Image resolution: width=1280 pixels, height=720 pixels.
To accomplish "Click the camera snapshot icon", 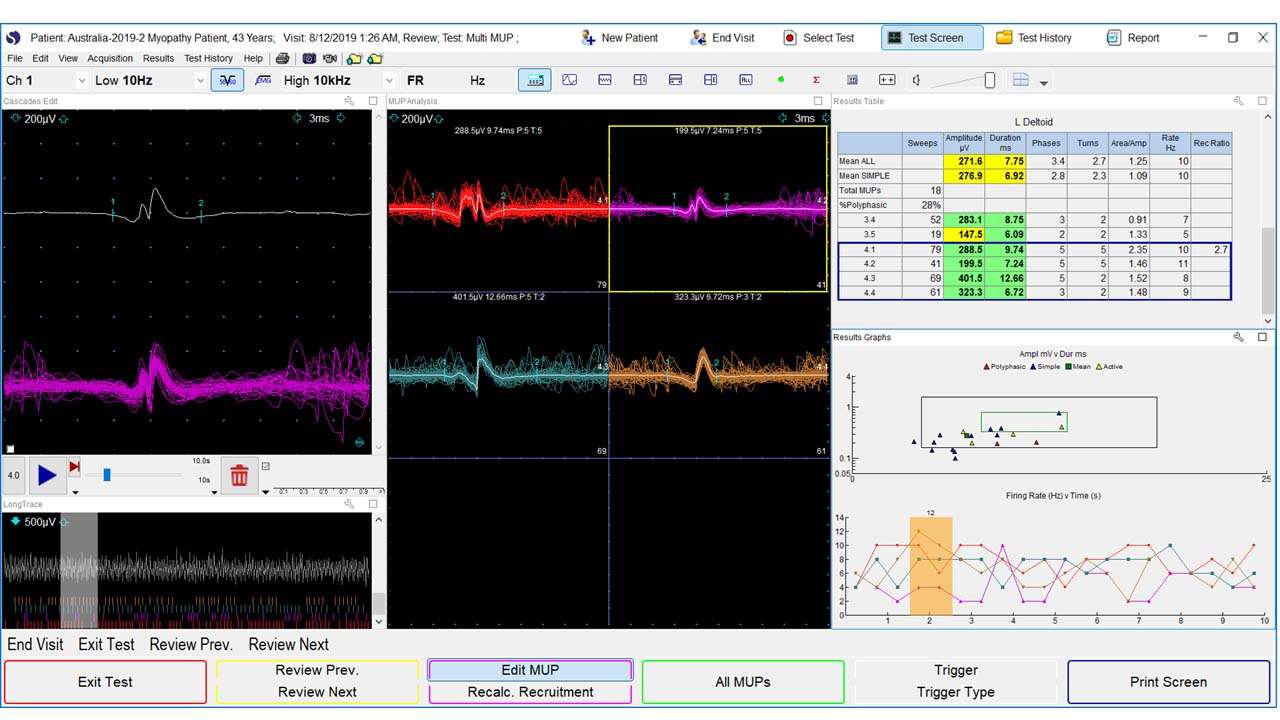I will click(x=309, y=59).
